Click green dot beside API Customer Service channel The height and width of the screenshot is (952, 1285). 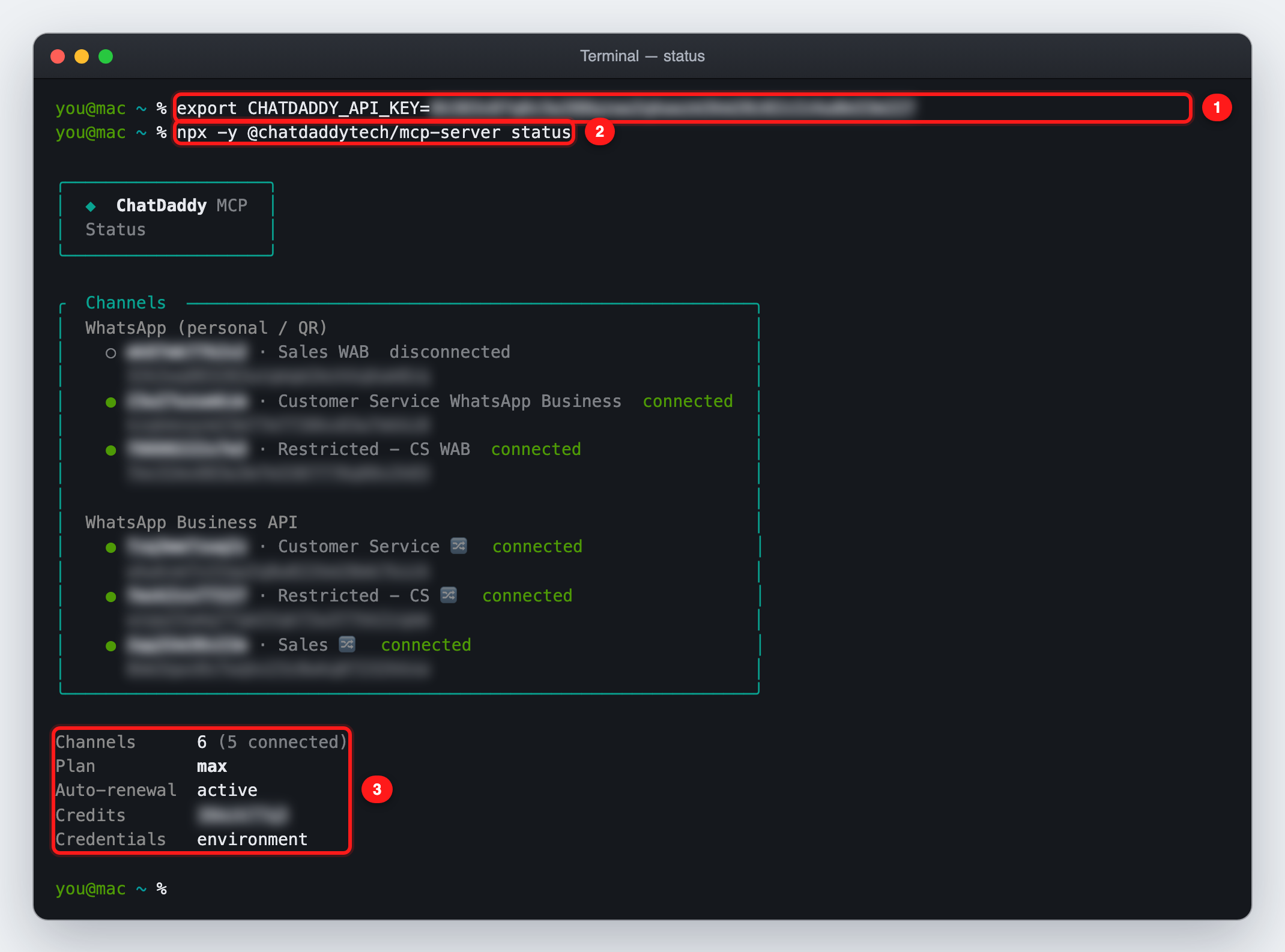click(110, 547)
